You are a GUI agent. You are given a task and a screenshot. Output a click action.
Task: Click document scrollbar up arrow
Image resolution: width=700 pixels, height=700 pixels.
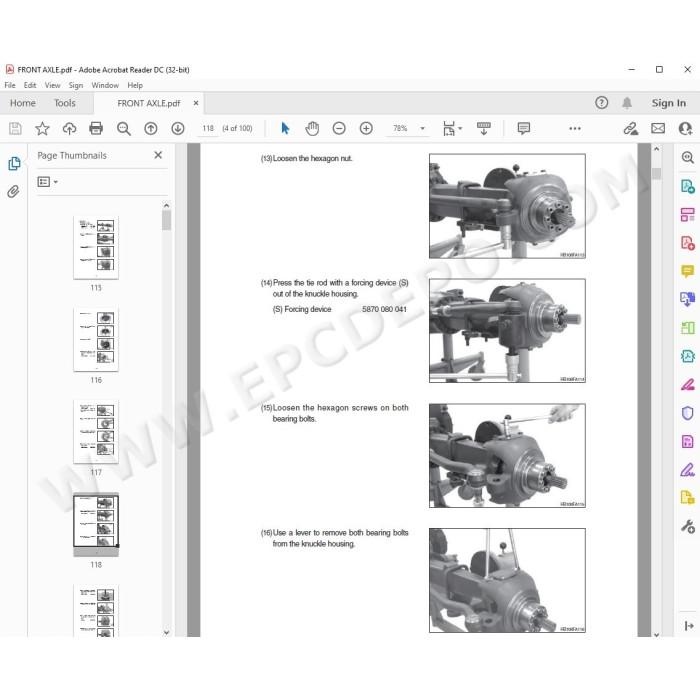click(656, 149)
